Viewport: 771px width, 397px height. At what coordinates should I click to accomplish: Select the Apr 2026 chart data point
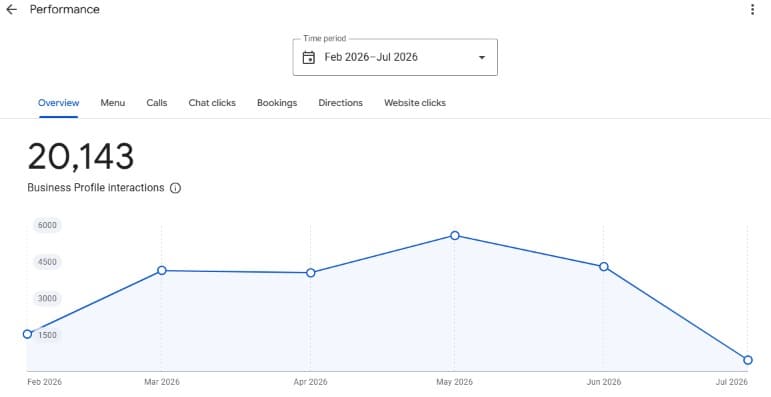coord(311,273)
